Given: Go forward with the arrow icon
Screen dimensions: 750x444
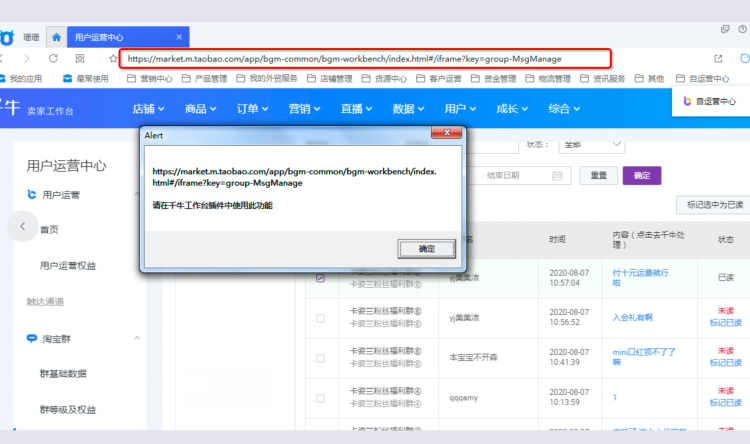Looking at the screenshot, I should (26, 58).
